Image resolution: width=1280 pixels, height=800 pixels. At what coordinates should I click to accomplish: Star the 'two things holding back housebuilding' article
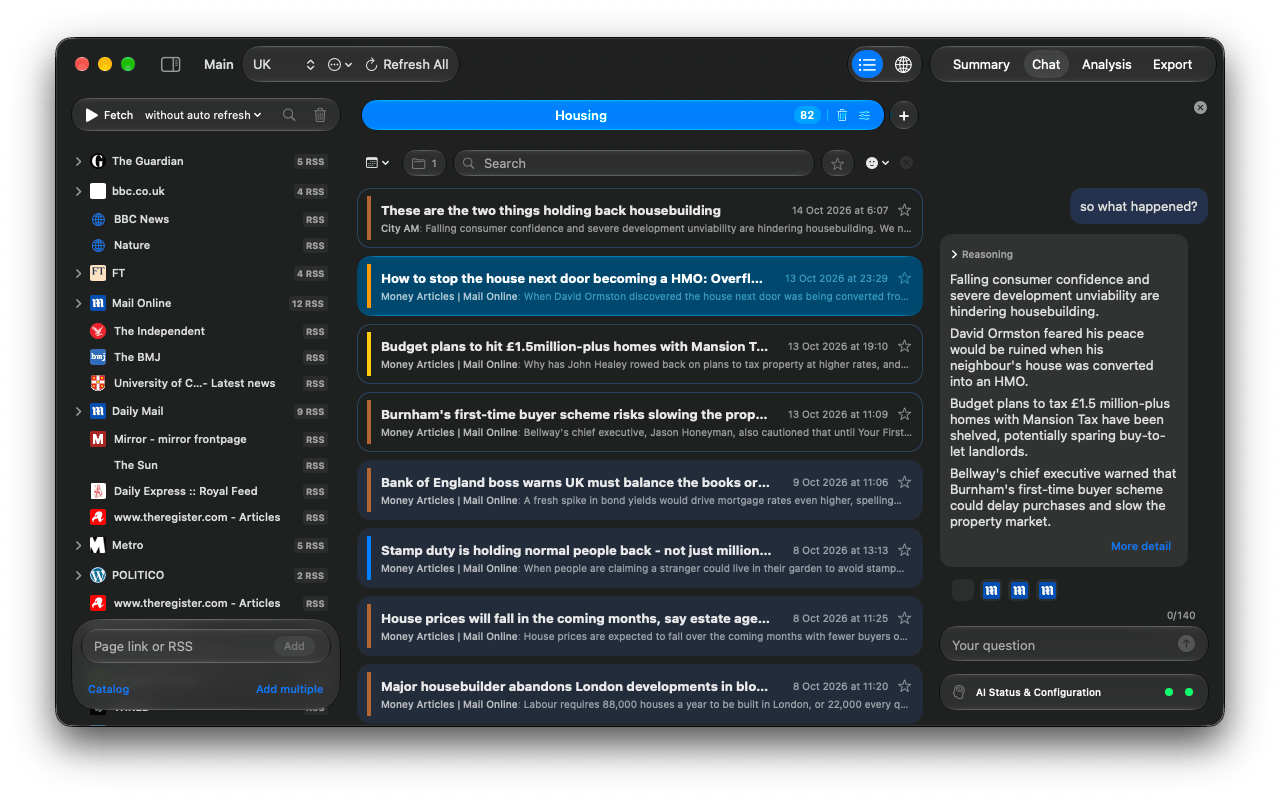click(x=904, y=210)
